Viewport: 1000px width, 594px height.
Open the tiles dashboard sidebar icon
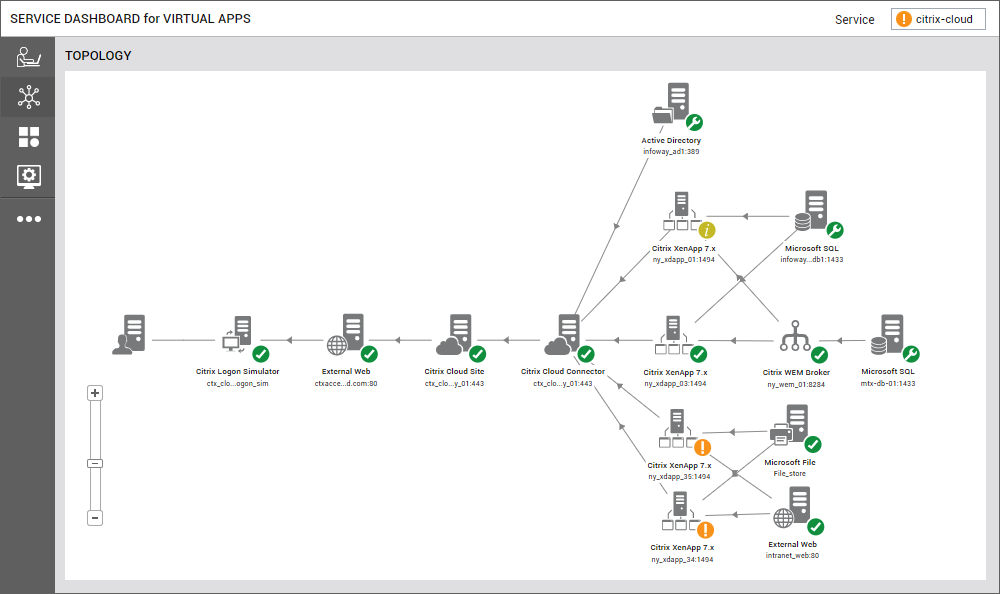[x=29, y=137]
